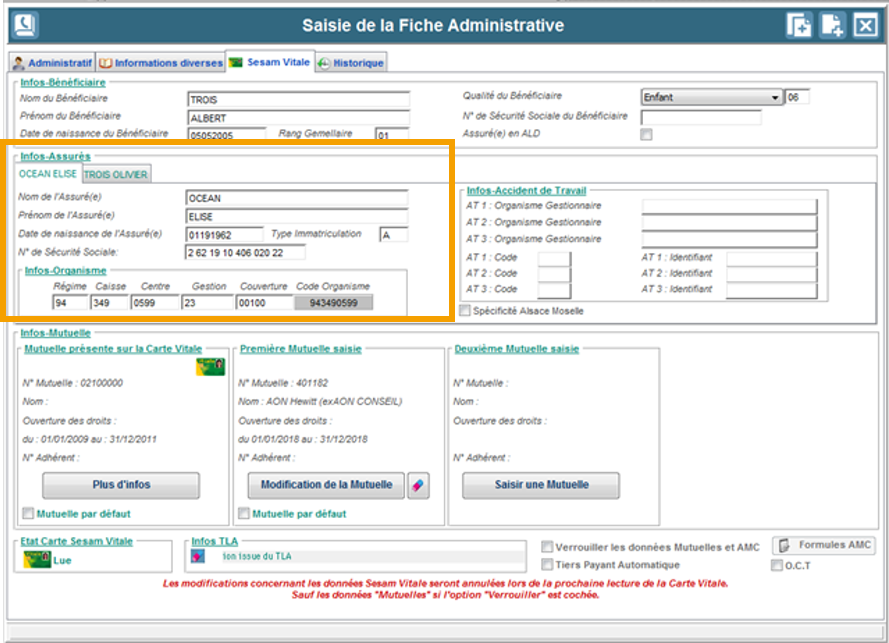Click the Plus d'infos button

121,485
